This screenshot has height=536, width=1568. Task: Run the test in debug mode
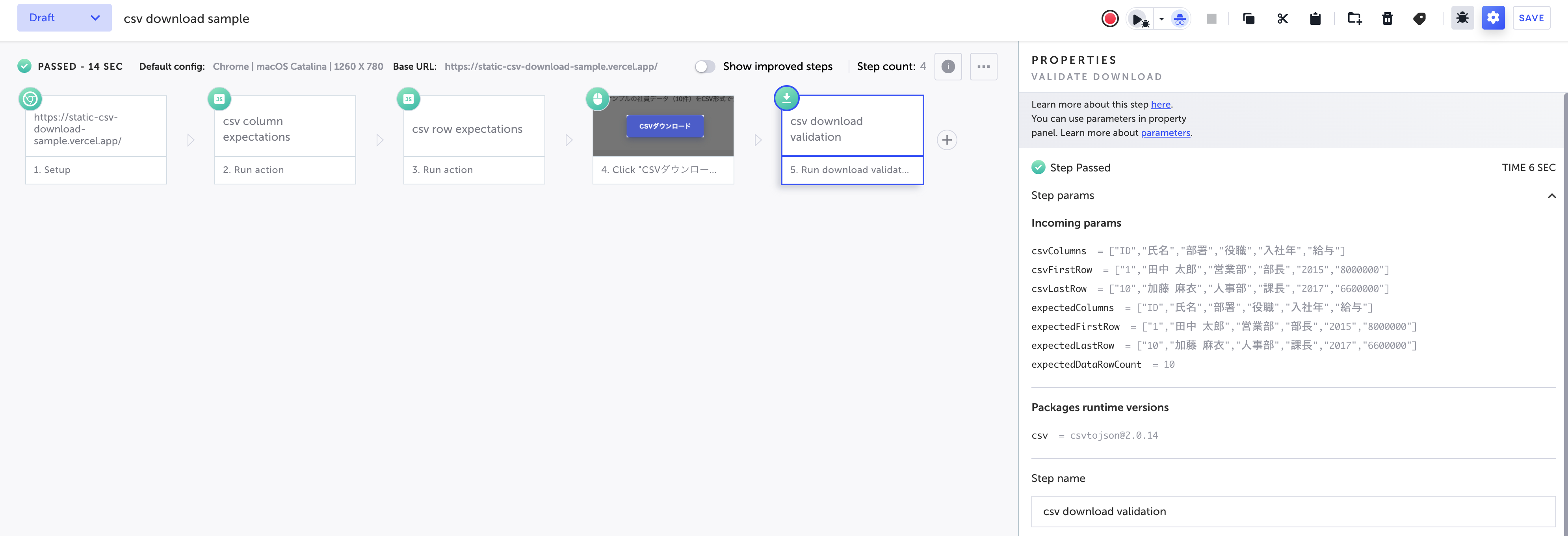pos(1139,19)
